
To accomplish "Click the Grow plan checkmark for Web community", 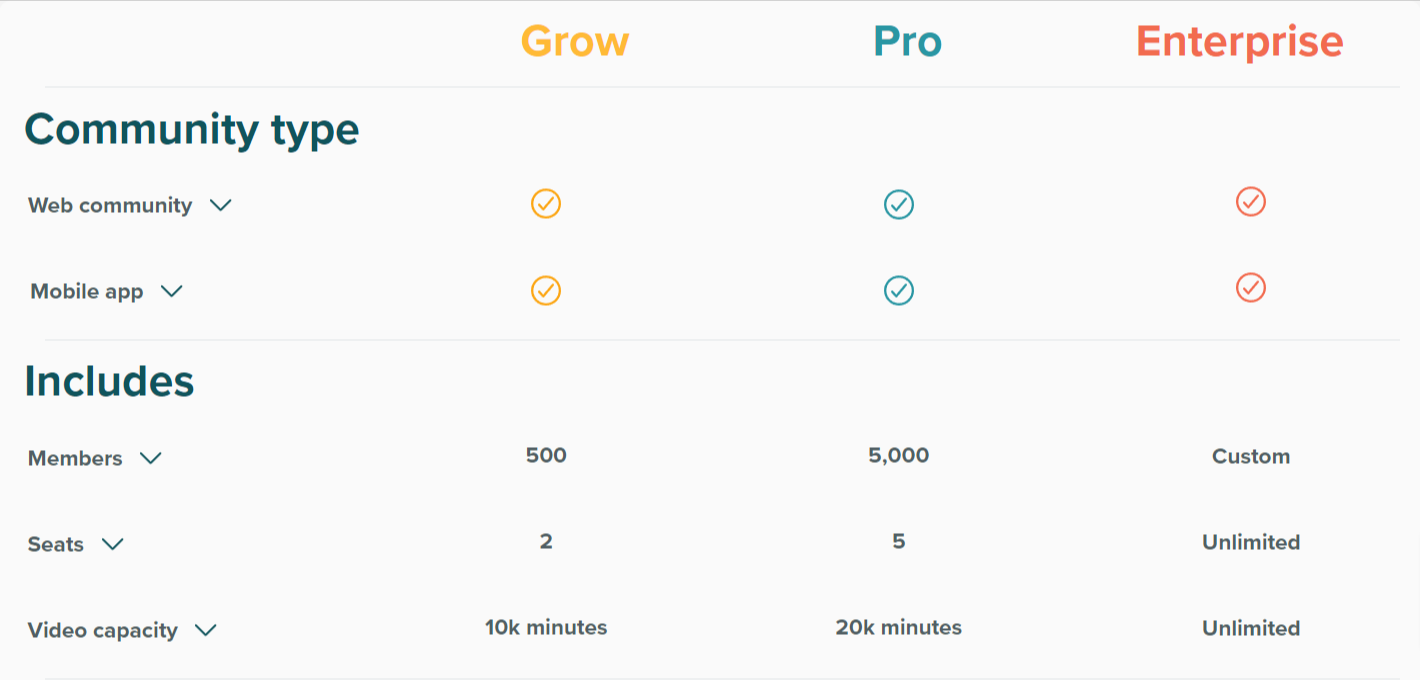I will [x=546, y=203].
